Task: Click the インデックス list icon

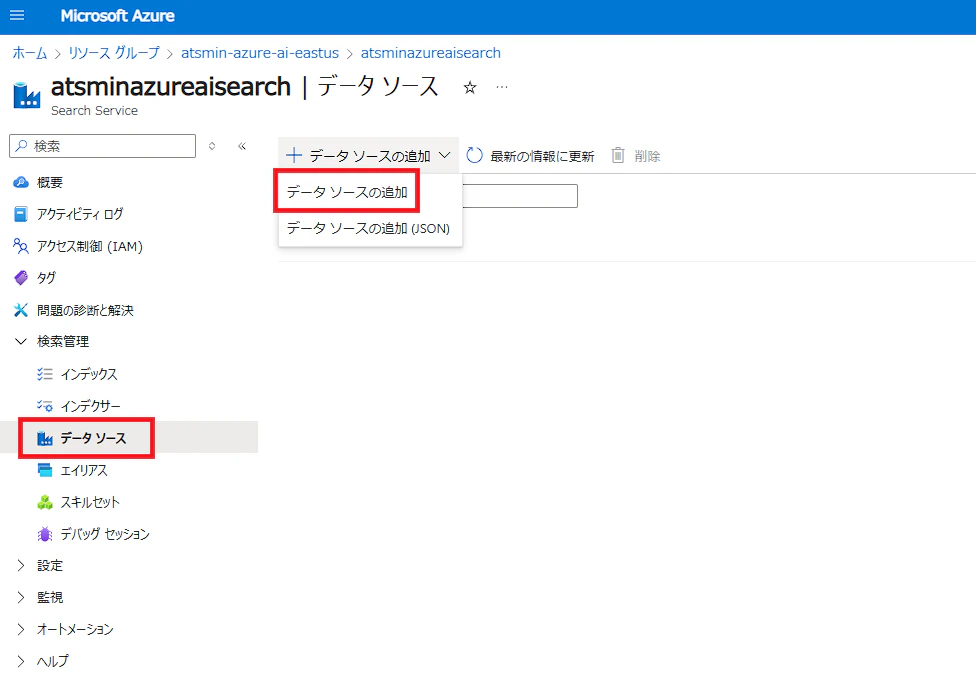Action: pos(45,374)
